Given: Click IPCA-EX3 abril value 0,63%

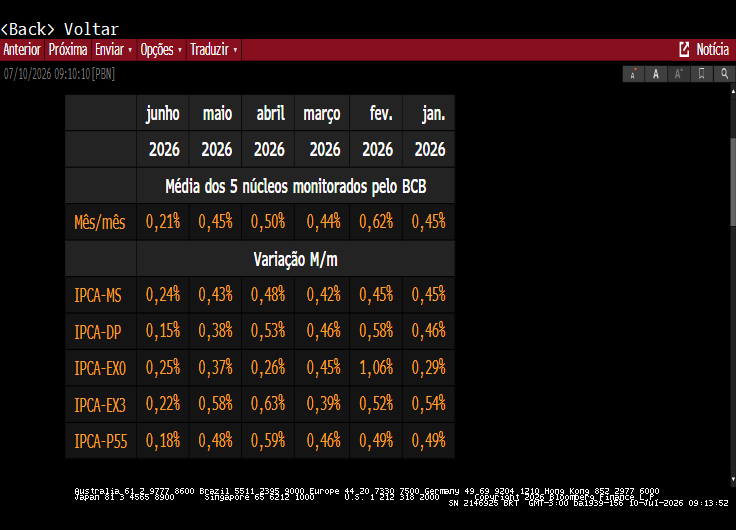Looking at the screenshot, I should (268, 403).
